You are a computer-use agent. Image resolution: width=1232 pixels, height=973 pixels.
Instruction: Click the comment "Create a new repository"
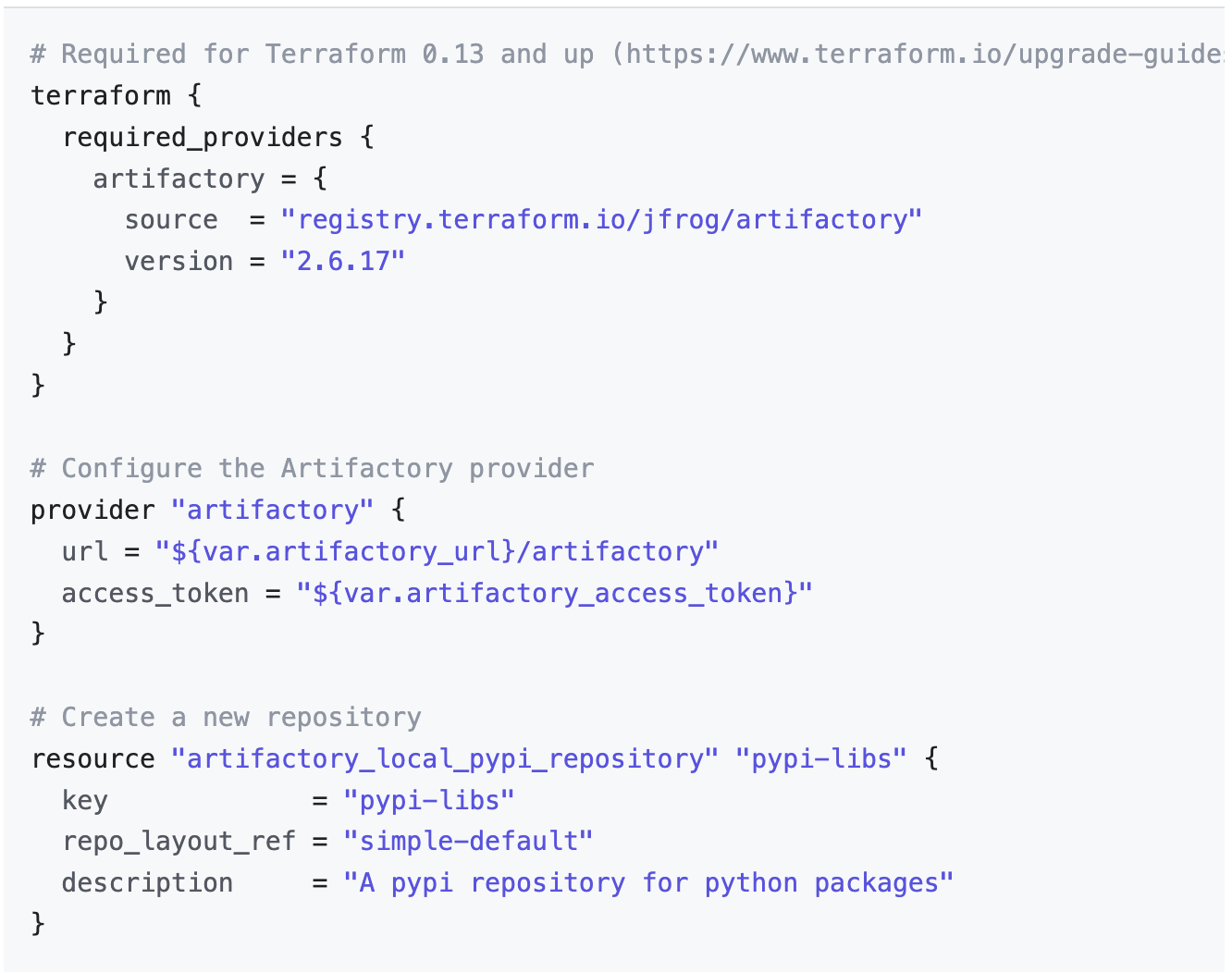(226, 716)
